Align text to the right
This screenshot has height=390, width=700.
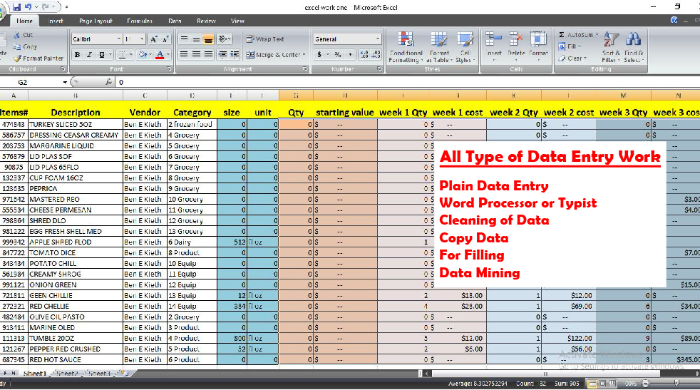(x=208, y=54)
